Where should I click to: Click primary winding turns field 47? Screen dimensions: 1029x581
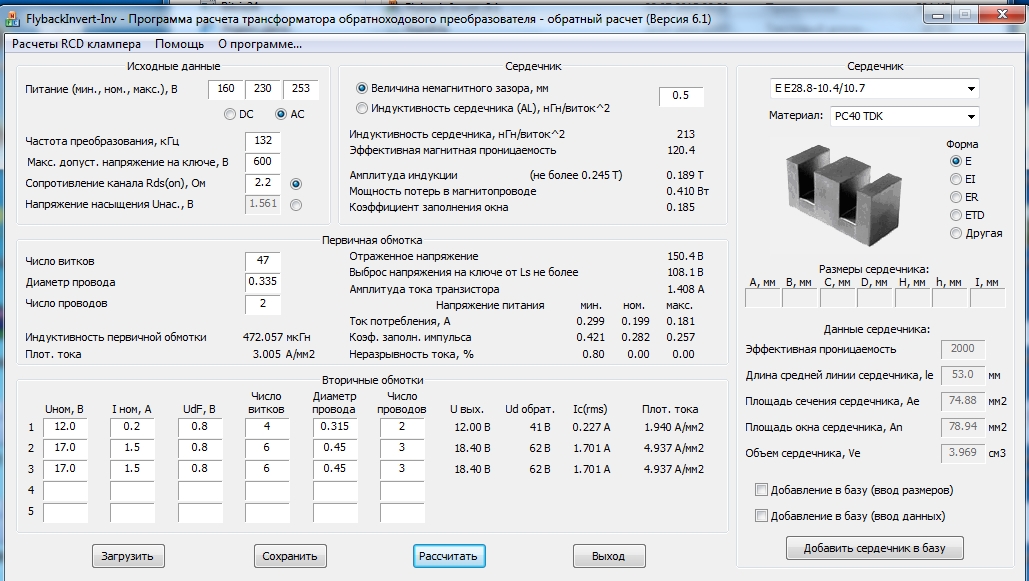point(262,261)
